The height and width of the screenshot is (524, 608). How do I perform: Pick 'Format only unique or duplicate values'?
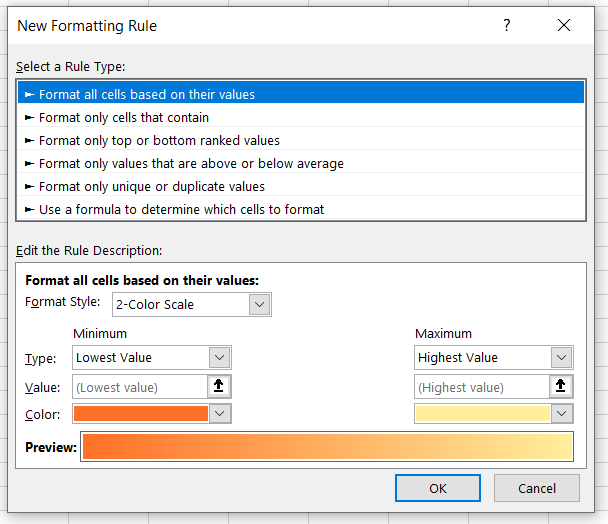click(x=152, y=187)
